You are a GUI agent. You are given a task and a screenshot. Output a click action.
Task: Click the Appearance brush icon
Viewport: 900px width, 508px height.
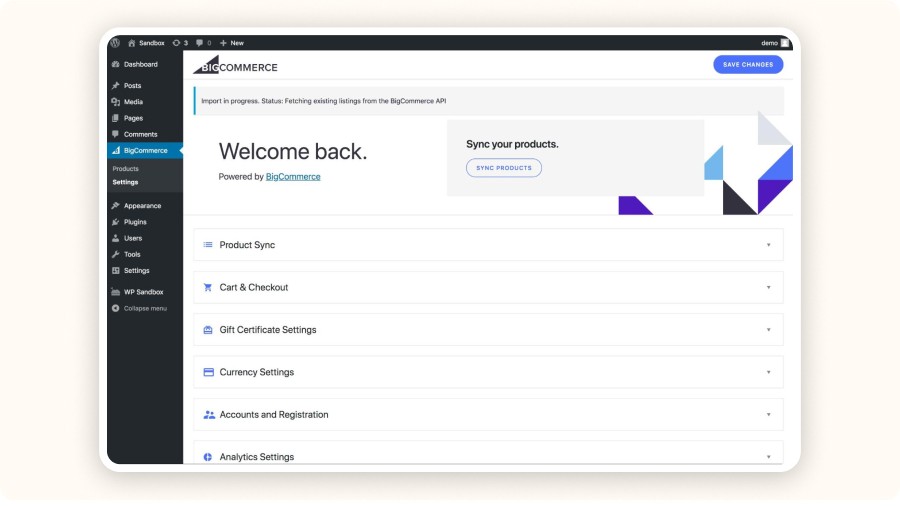click(116, 205)
